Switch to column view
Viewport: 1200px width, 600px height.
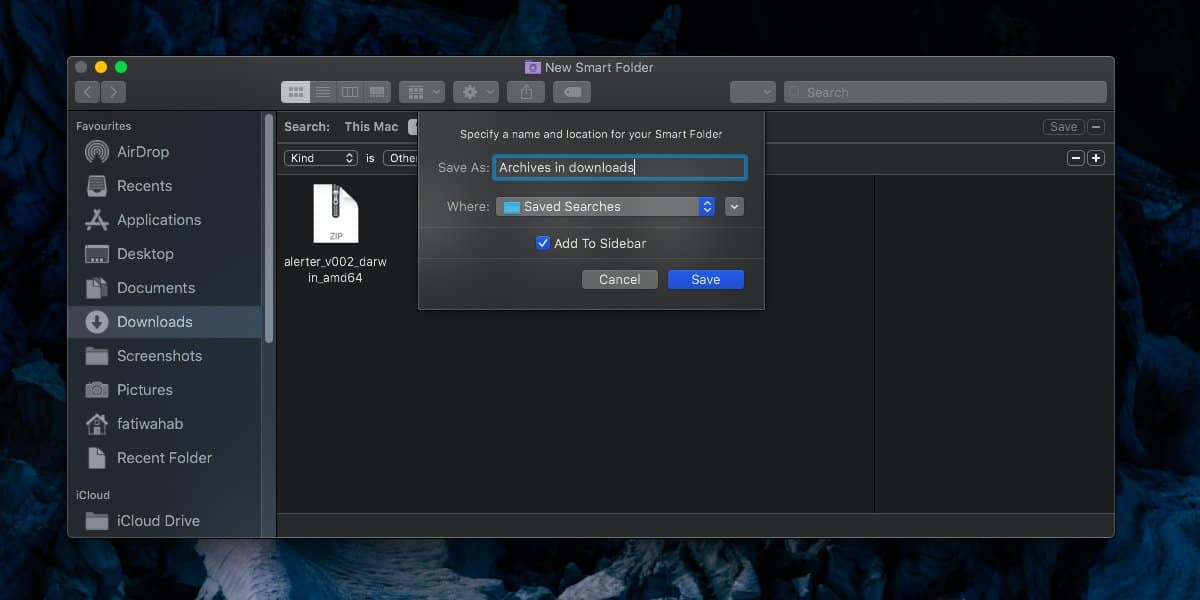(350, 92)
